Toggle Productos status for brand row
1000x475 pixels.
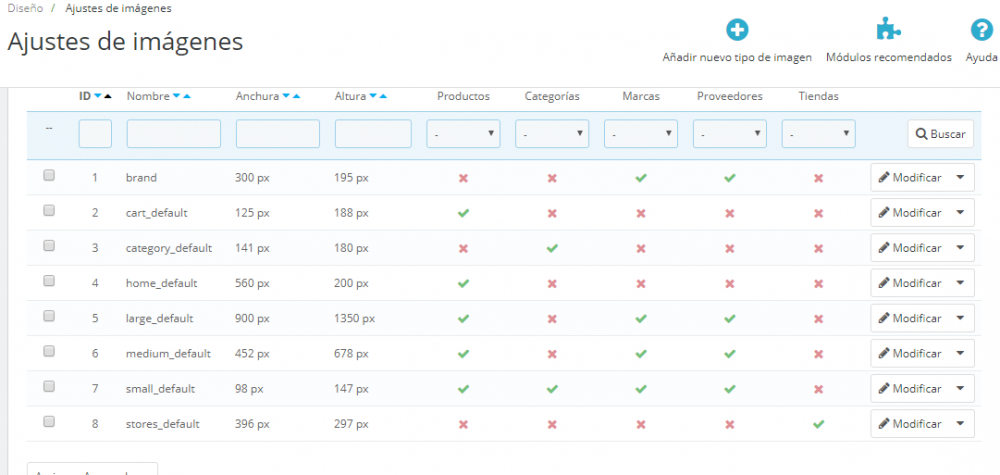463,178
